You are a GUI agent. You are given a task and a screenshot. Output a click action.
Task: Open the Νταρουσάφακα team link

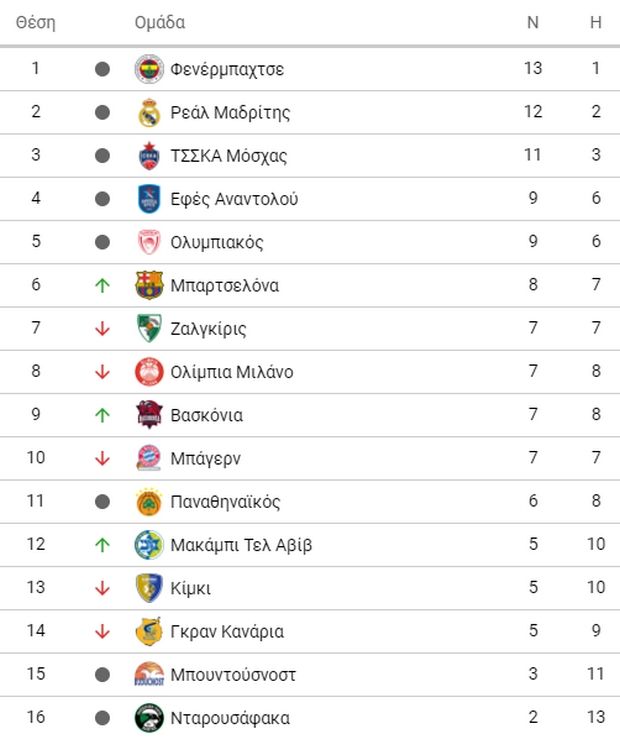pyautogui.click(x=230, y=718)
